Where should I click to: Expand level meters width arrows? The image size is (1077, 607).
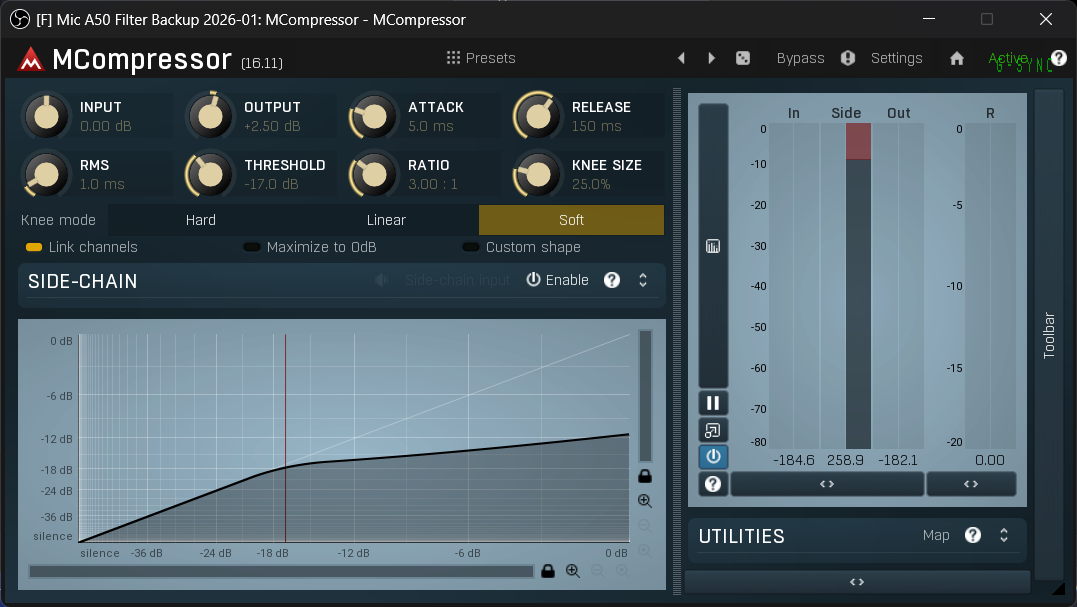point(827,484)
